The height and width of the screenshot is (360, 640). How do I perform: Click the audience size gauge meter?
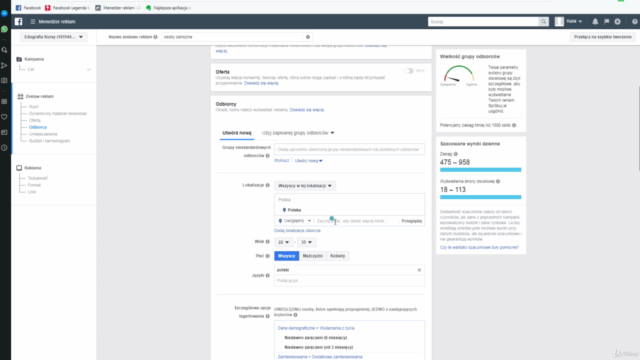459,74
